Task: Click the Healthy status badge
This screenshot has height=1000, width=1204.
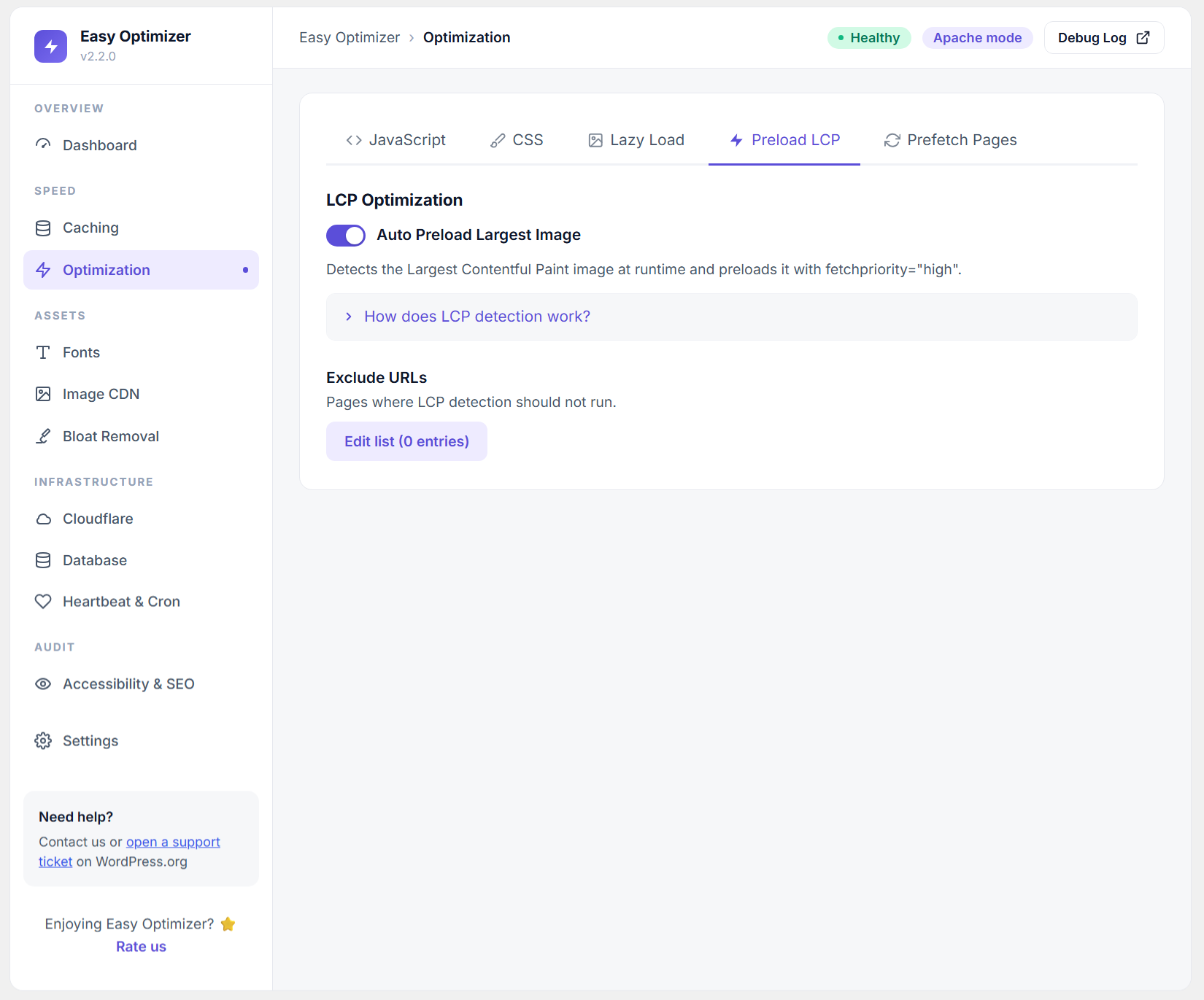Action: (x=869, y=38)
